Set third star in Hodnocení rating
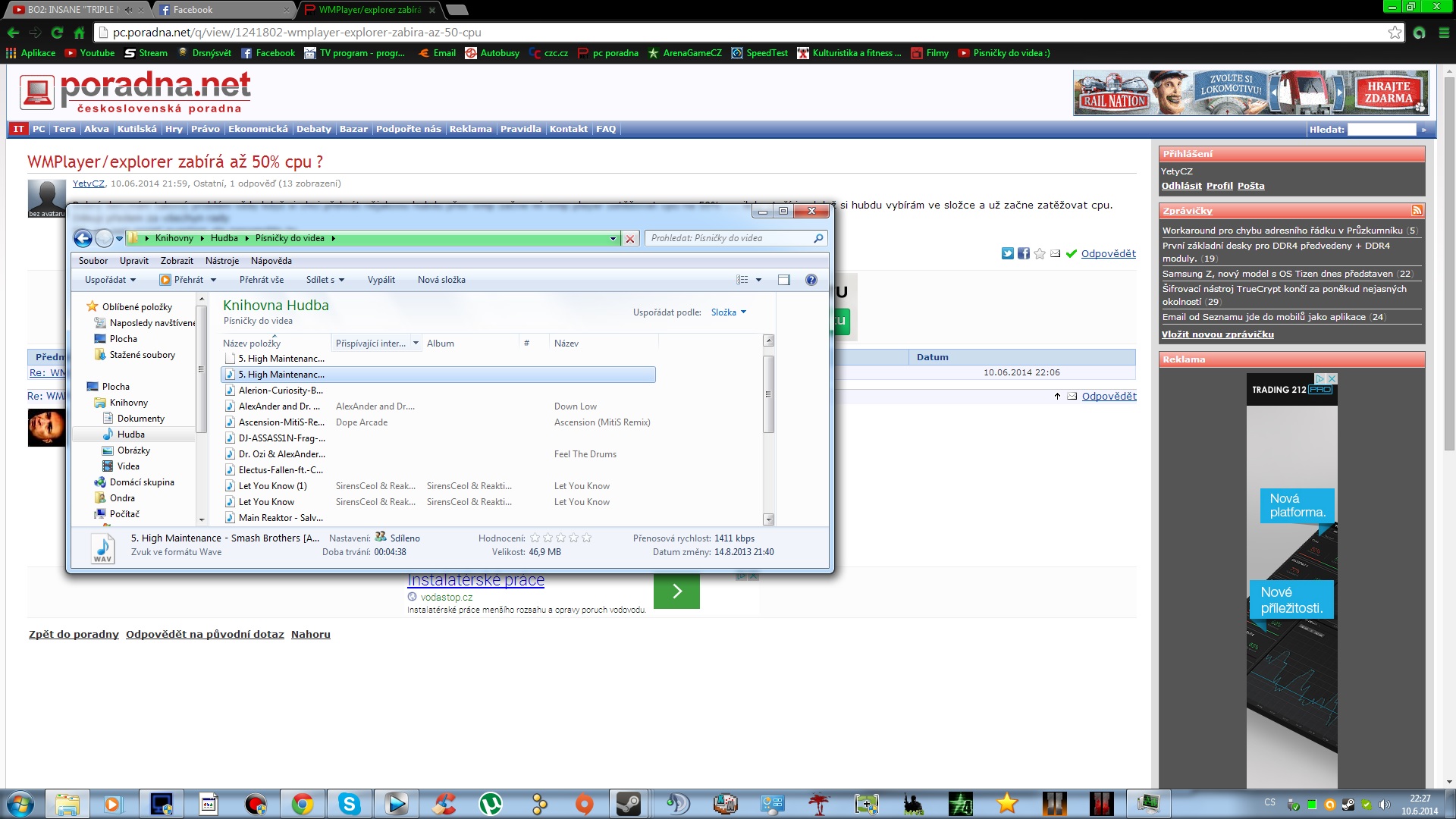The image size is (1456, 819). pos(560,538)
